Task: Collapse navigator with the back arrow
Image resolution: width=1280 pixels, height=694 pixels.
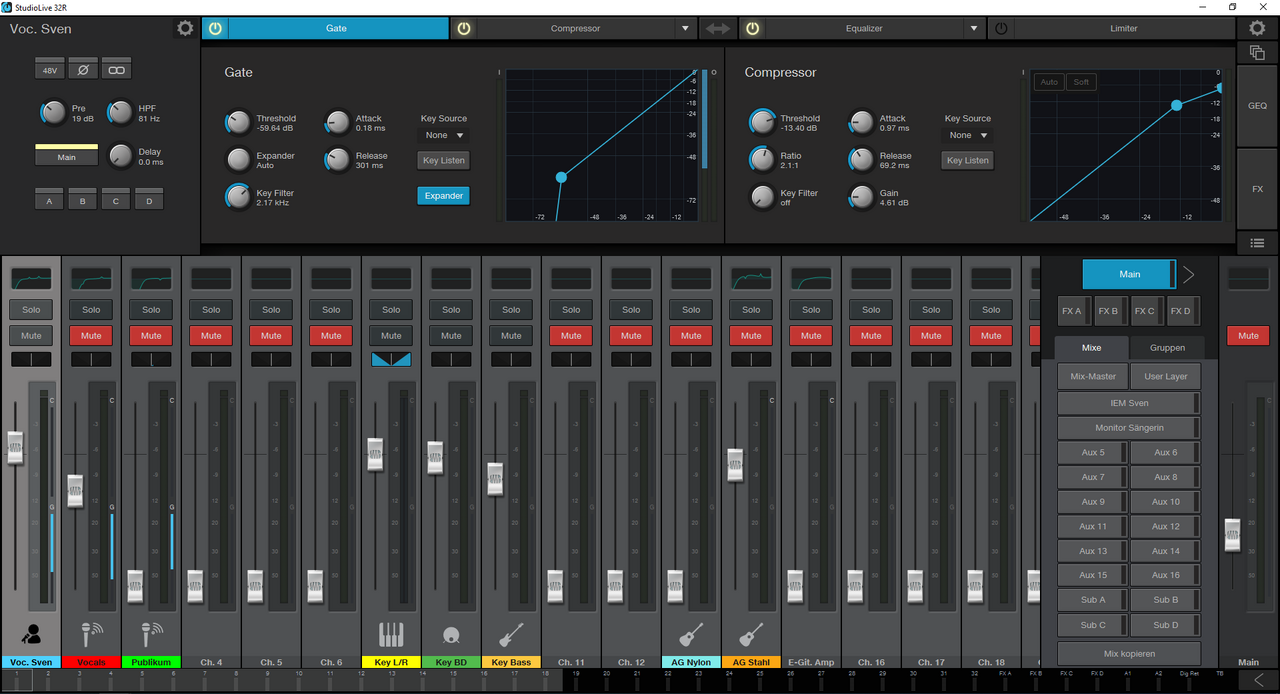Action: tap(1258, 681)
